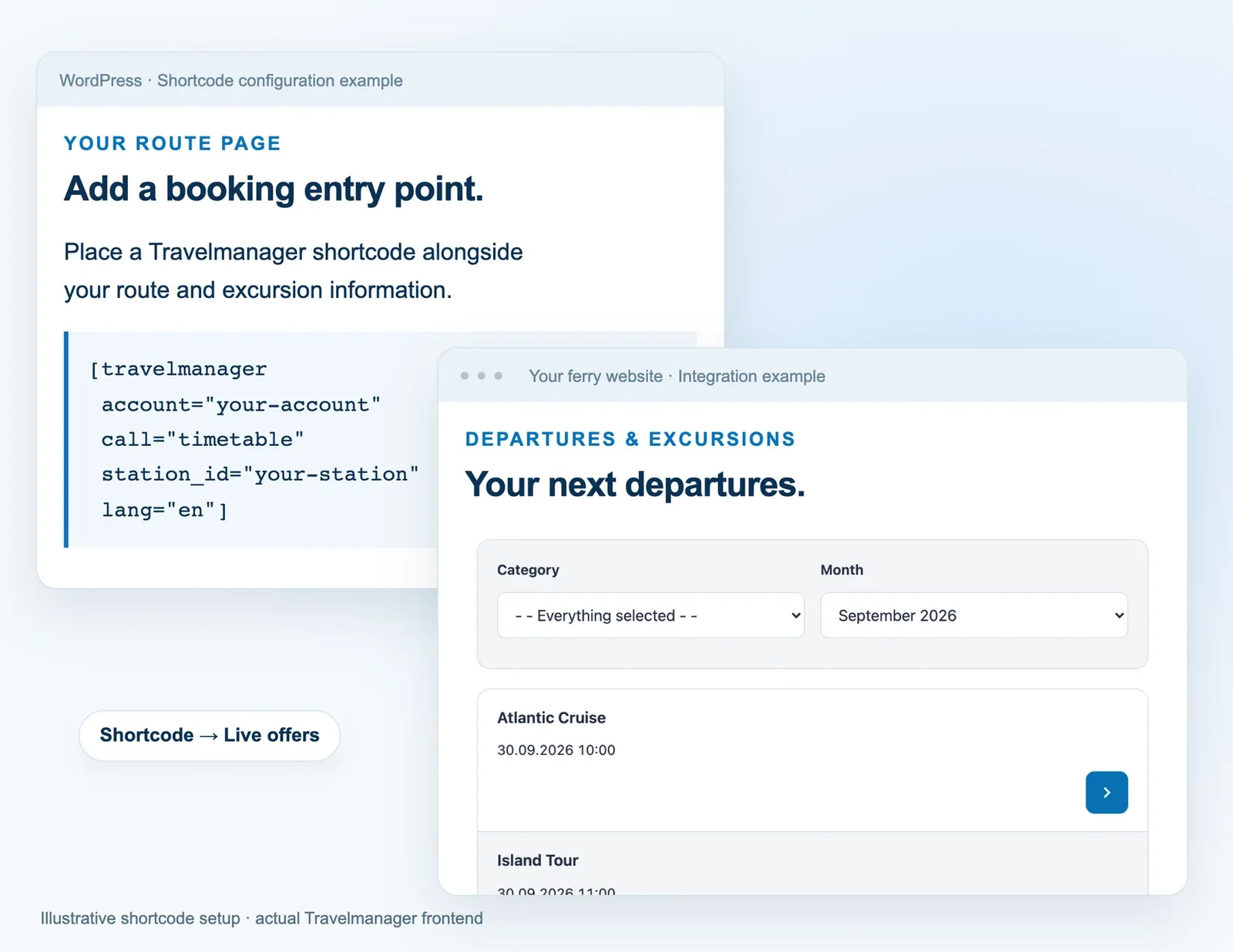Click the Month field label
The height and width of the screenshot is (952, 1233).
pyautogui.click(x=842, y=570)
